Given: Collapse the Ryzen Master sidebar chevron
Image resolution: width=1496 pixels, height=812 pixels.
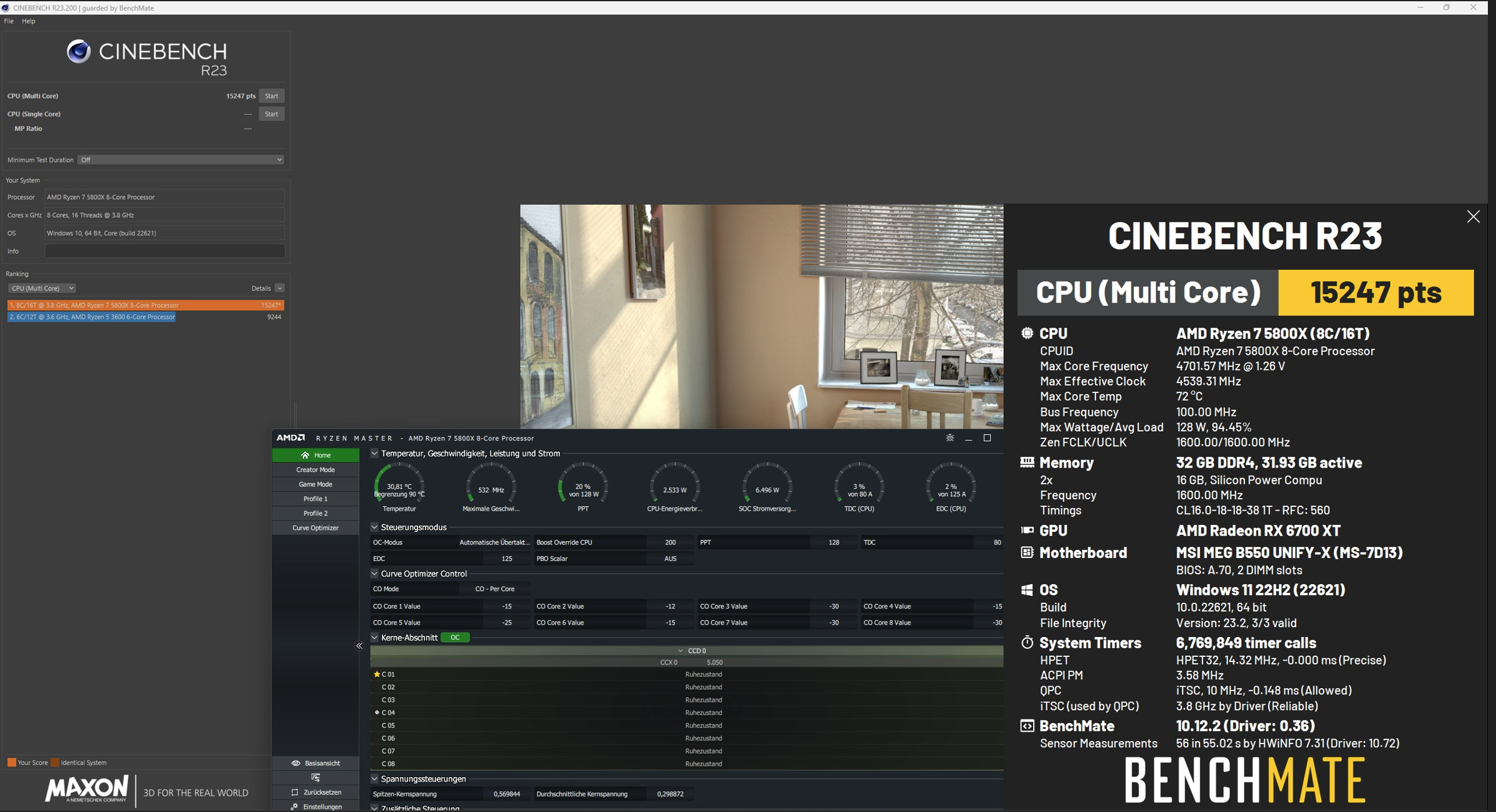Looking at the screenshot, I should pos(359,646).
